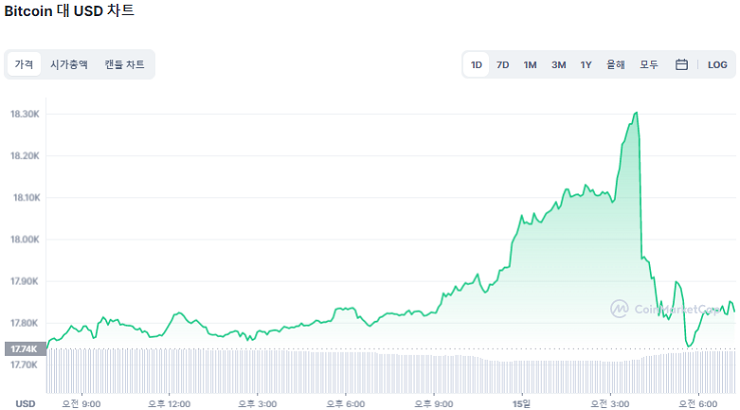Click the chart peak near 18.30K
Screen dimensions: 740x410
pos(636,114)
